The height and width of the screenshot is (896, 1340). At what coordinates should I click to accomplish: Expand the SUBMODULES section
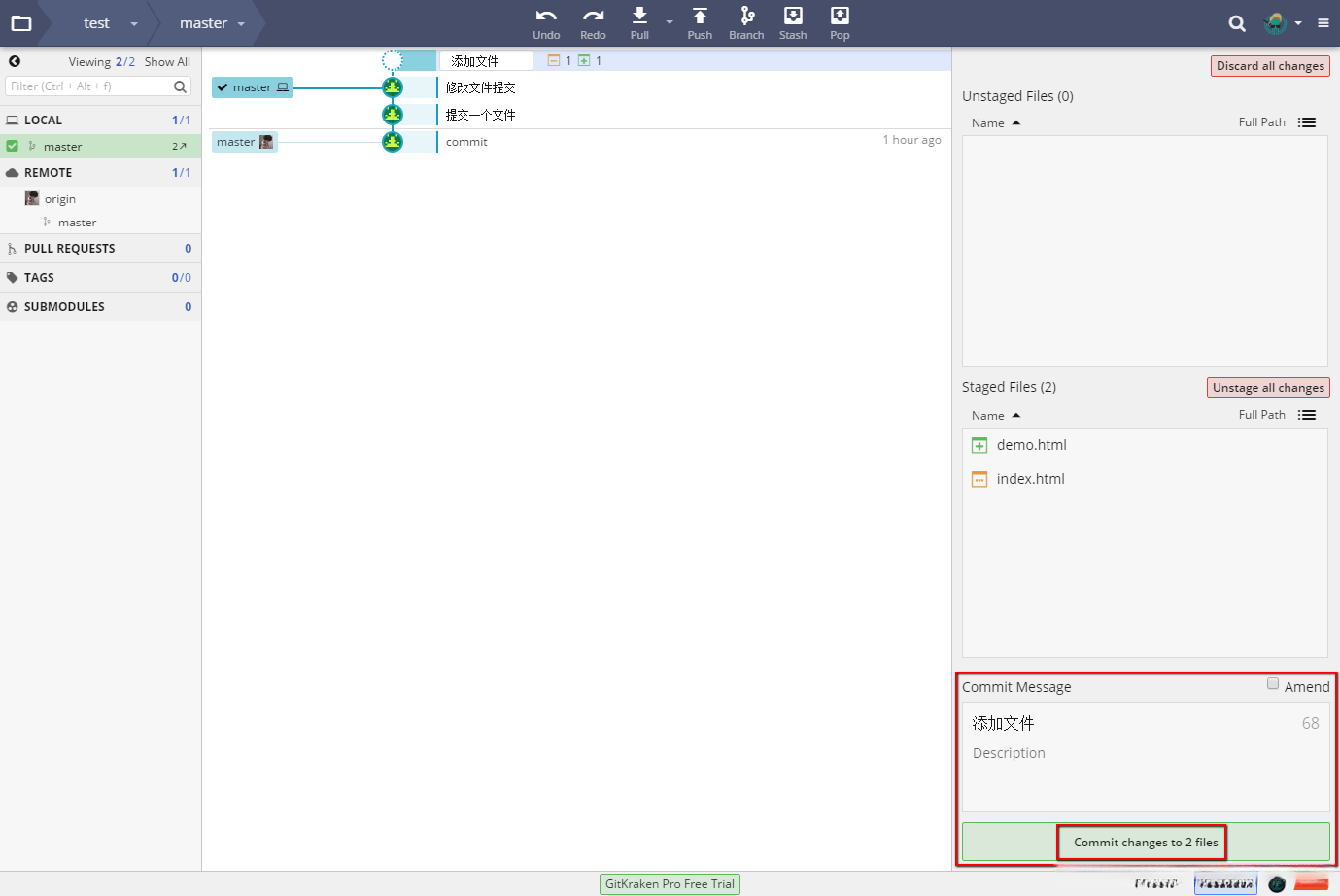(x=100, y=307)
